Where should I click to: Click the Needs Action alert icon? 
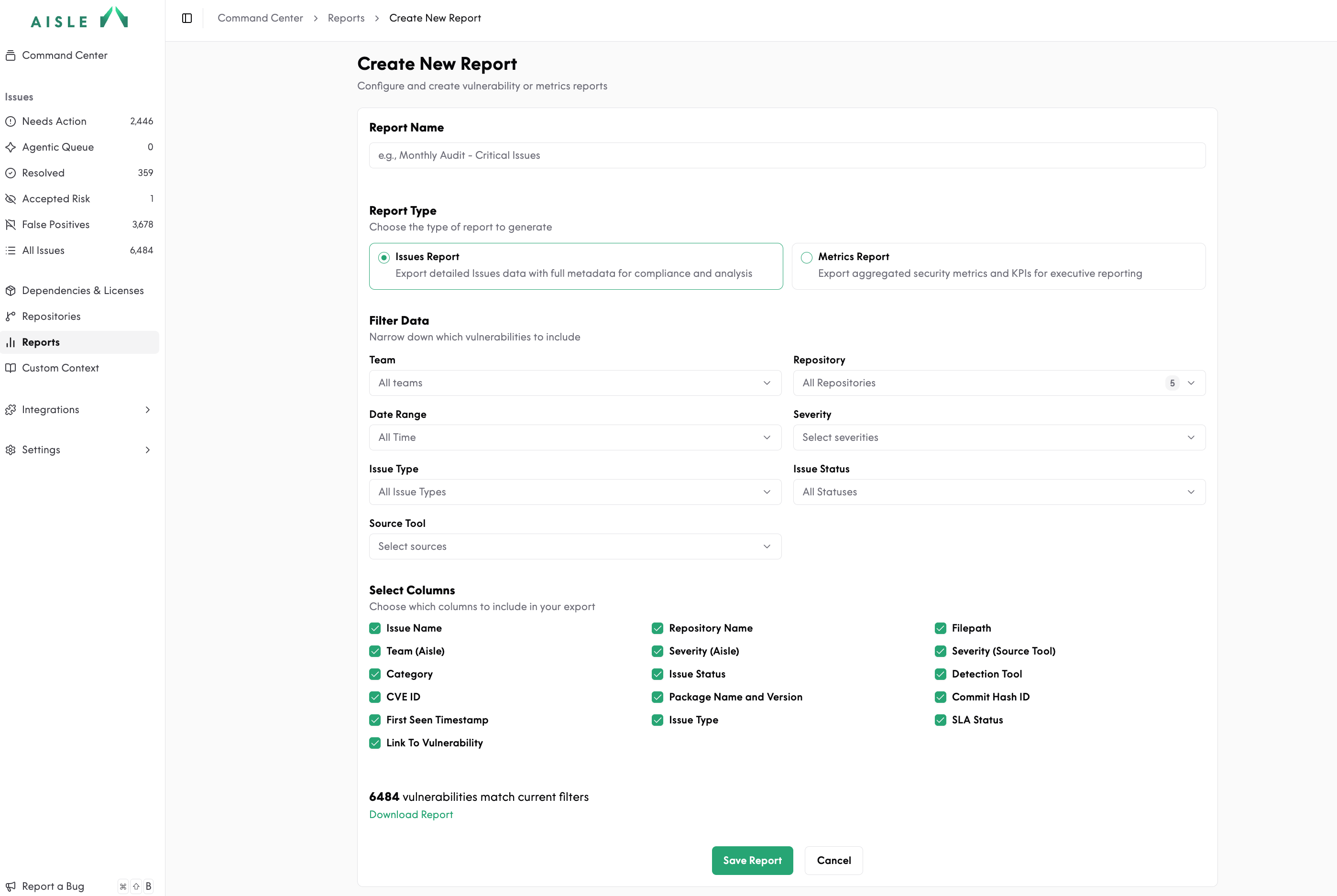click(11, 121)
